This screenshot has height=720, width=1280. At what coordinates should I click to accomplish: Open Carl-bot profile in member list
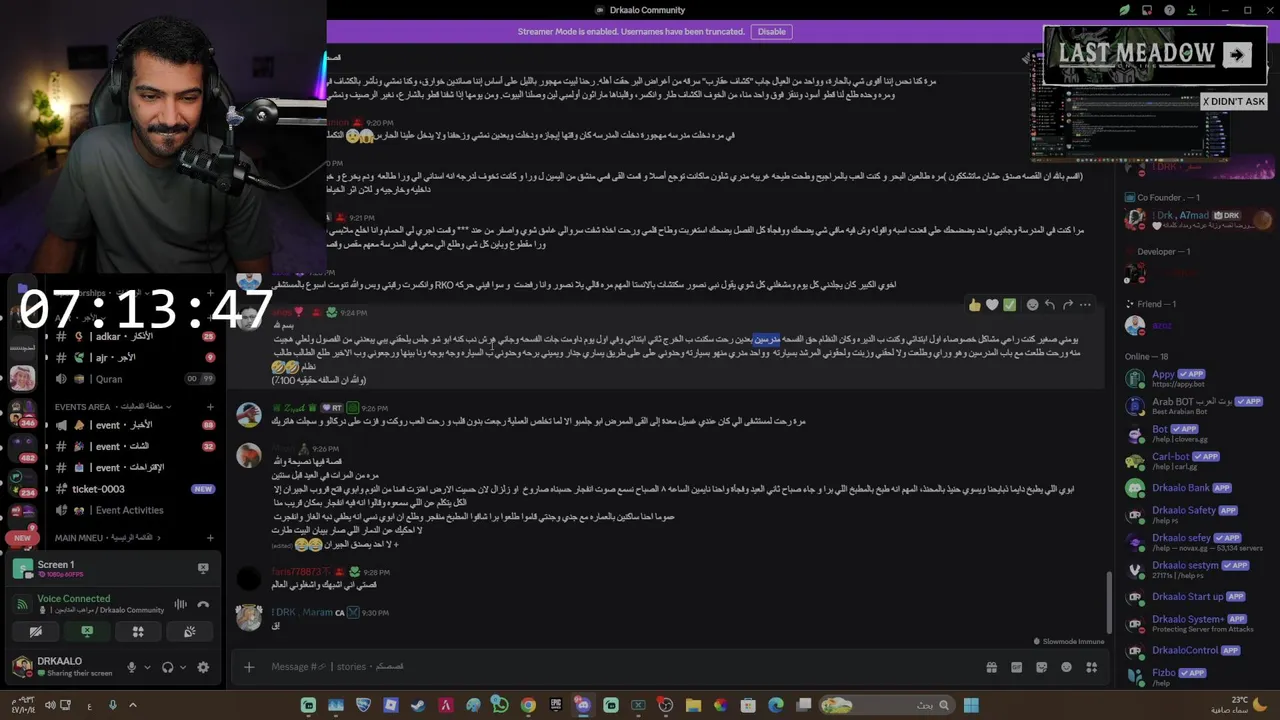[1197, 461]
